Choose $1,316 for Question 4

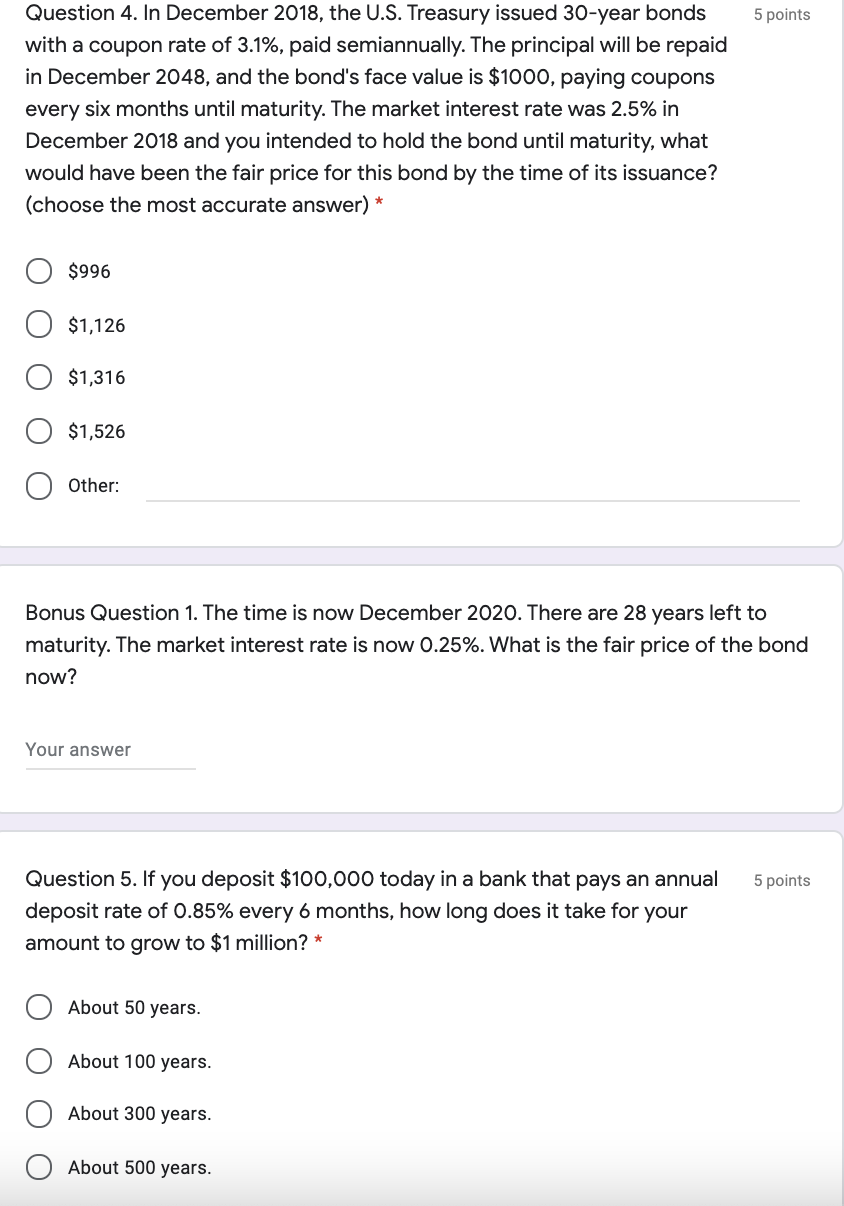click(39, 377)
